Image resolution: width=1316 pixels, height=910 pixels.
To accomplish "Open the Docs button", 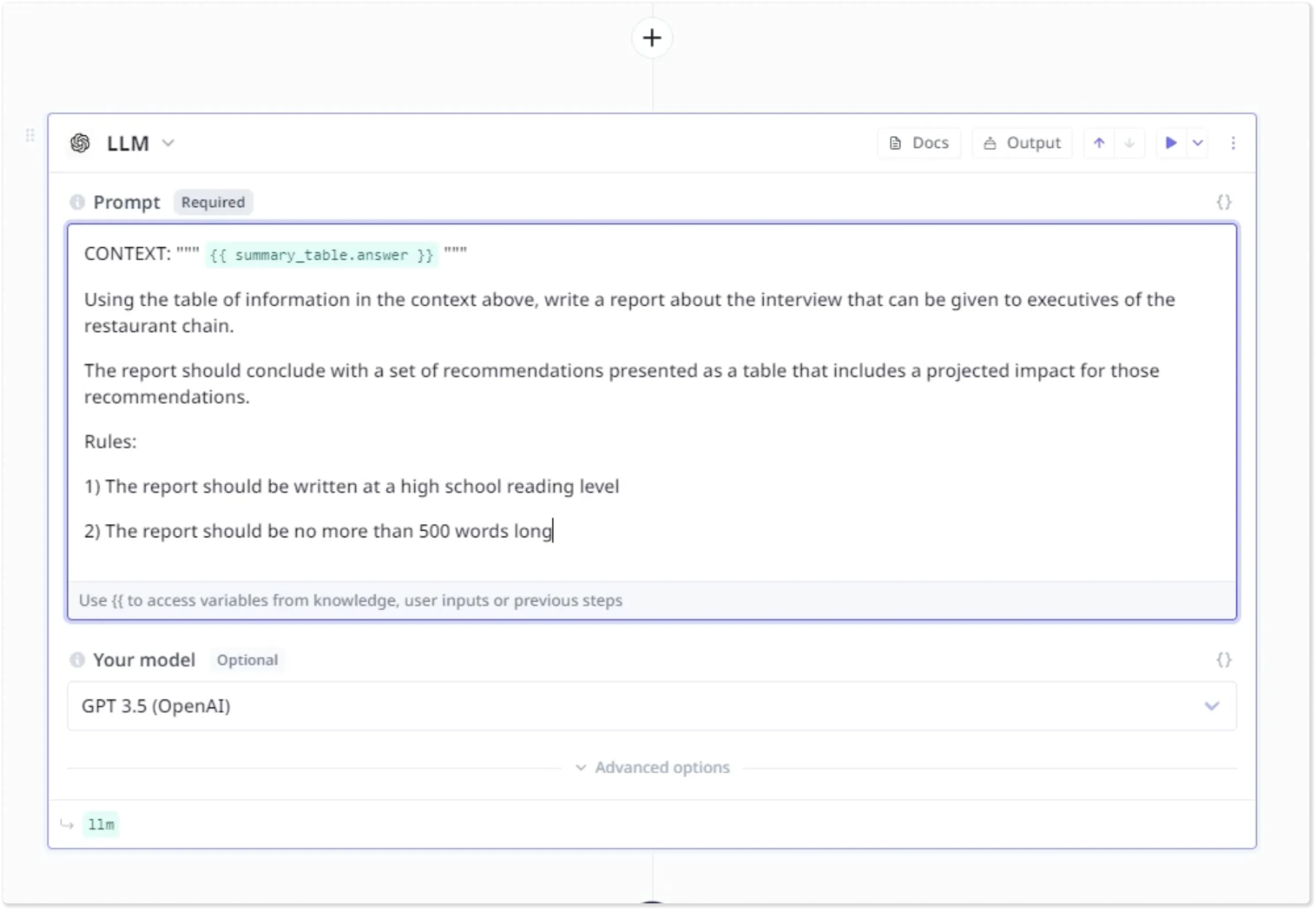I will (x=919, y=143).
